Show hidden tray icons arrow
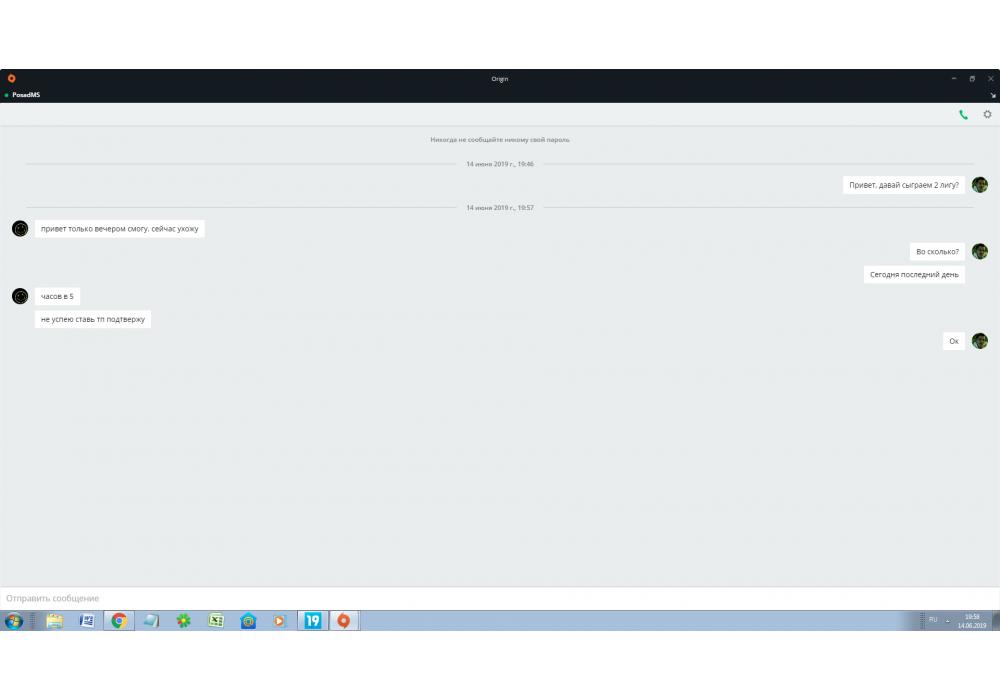 (948, 620)
